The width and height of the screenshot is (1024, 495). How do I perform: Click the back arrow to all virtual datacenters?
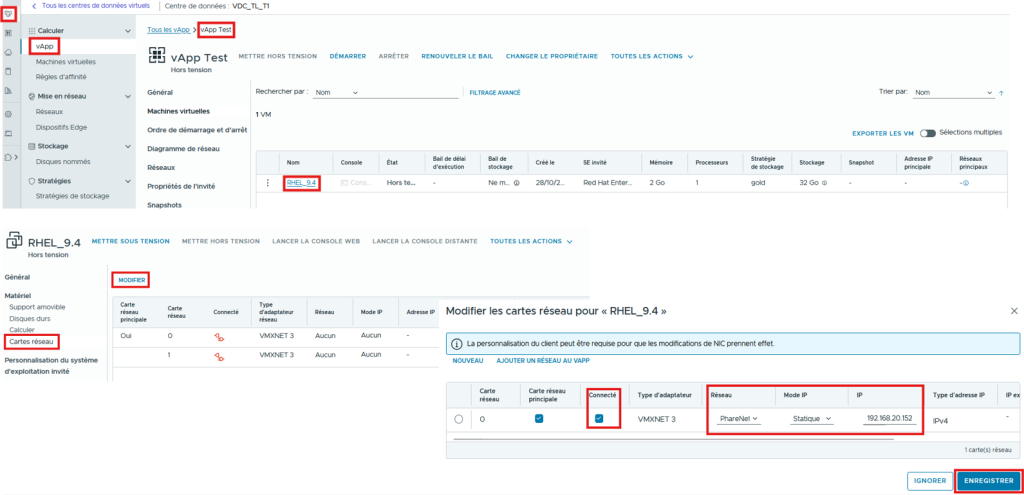35,7
